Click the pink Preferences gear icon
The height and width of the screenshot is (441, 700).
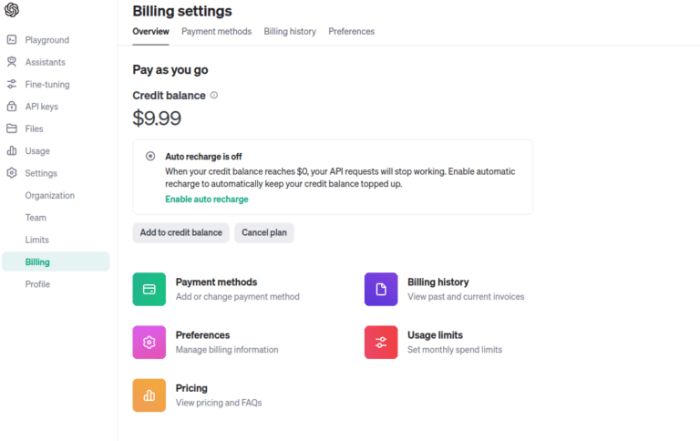pyautogui.click(x=149, y=342)
